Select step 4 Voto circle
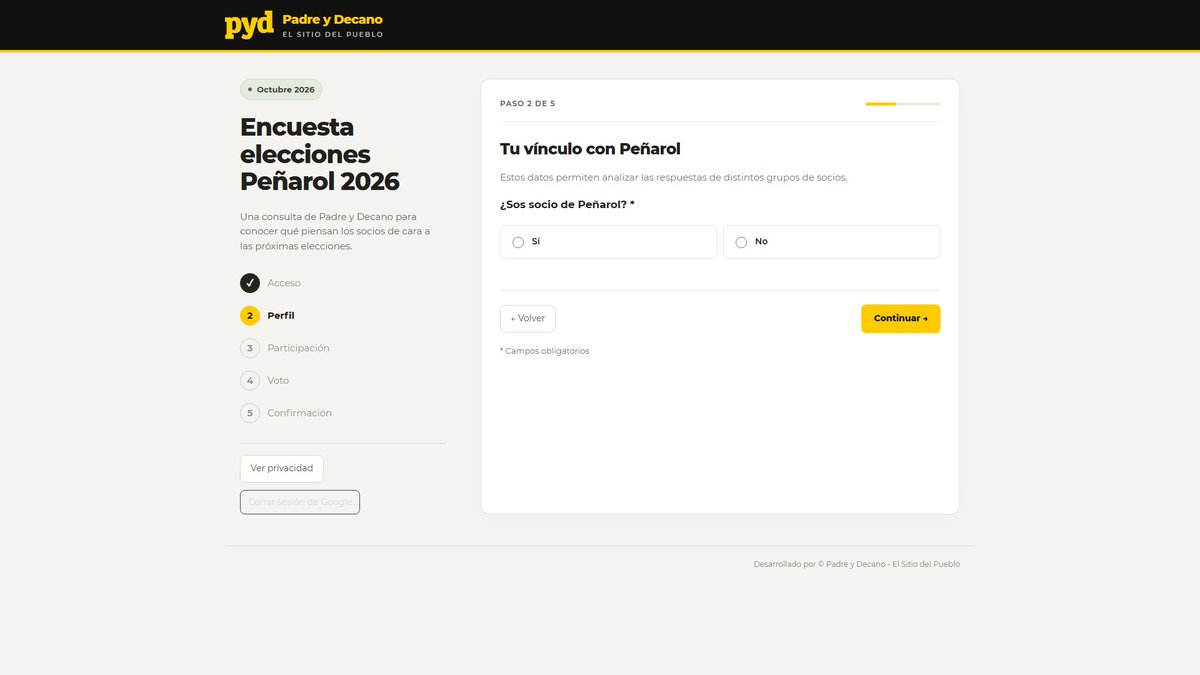 coord(250,381)
